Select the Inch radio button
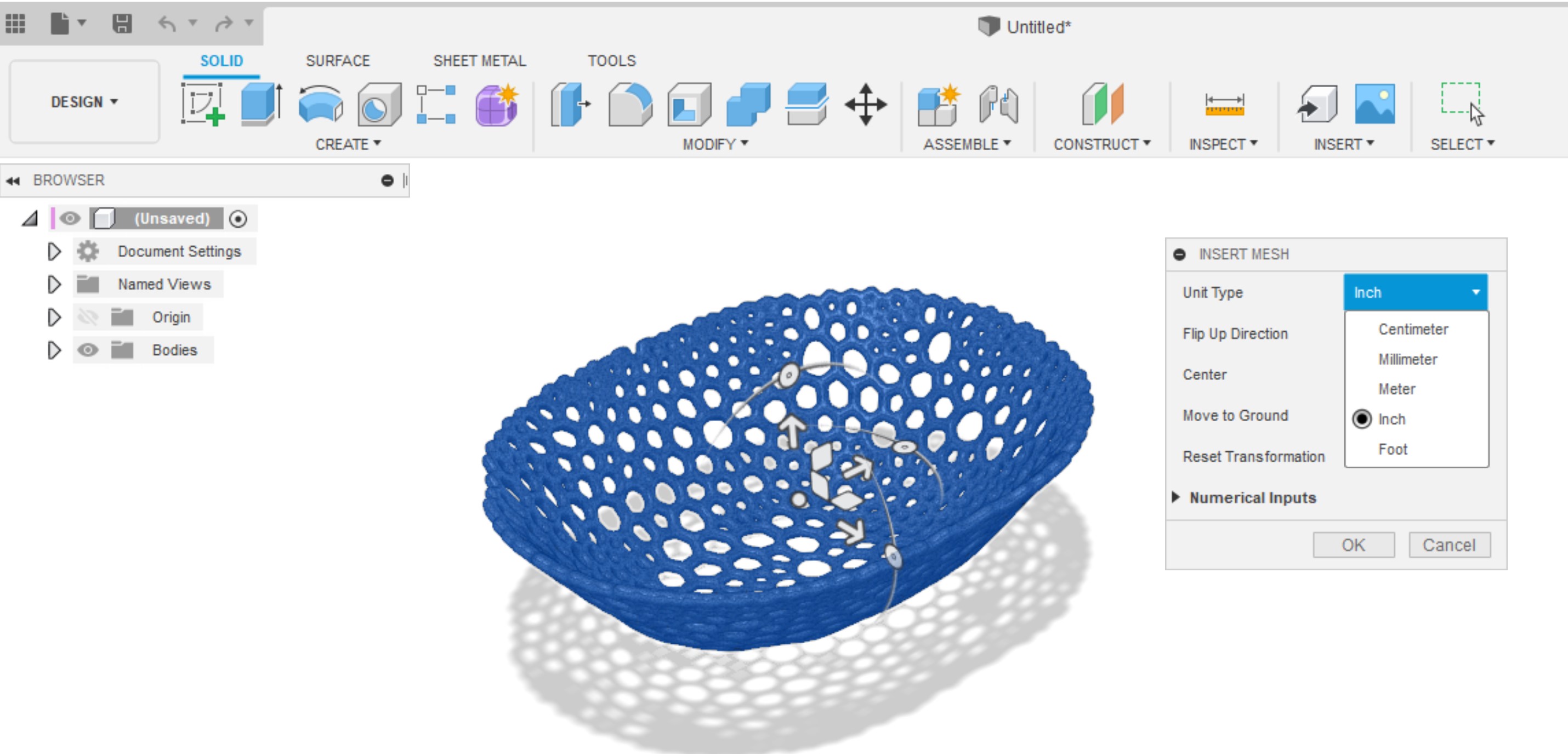1568x754 pixels. [1362, 419]
